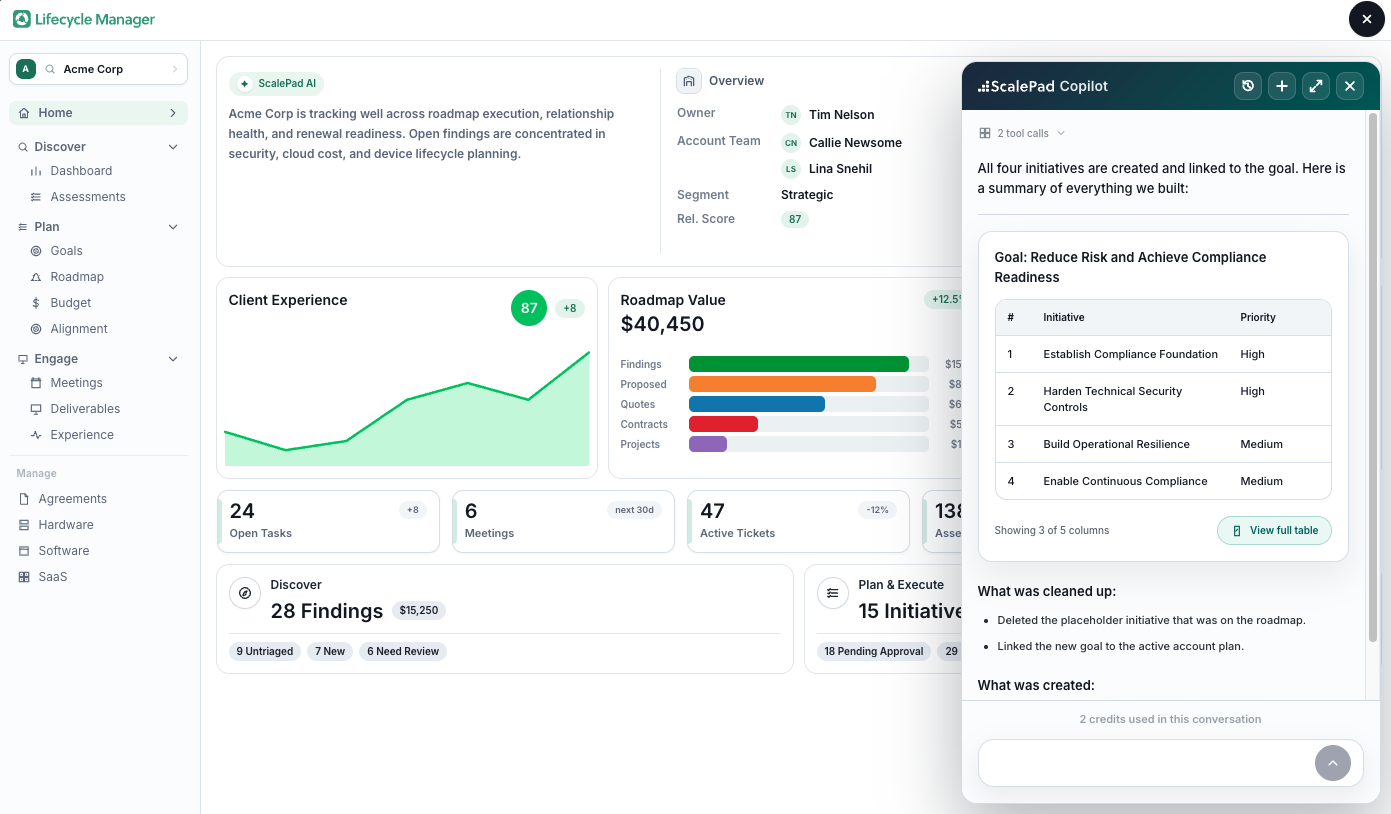The height and width of the screenshot is (814, 1391).
Task: Click the Overview building icon
Action: pyautogui.click(x=688, y=81)
